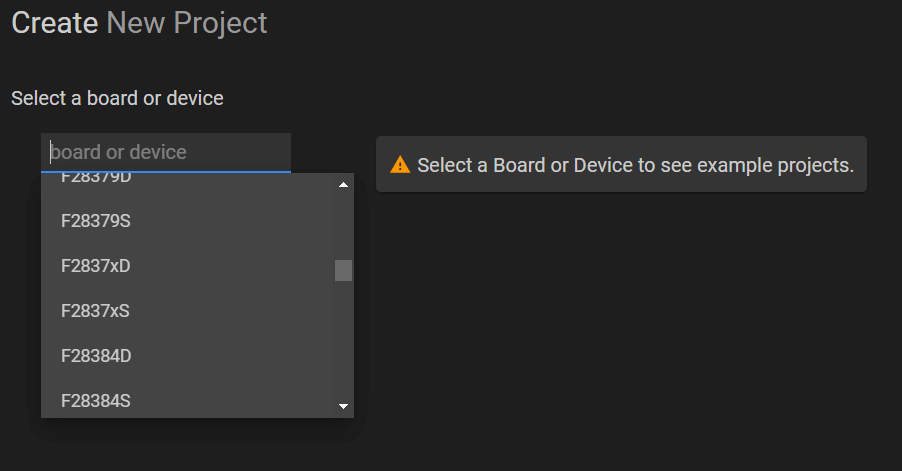902x471 pixels.
Task: Click scrollbar track below the thumb
Action: pos(343,340)
